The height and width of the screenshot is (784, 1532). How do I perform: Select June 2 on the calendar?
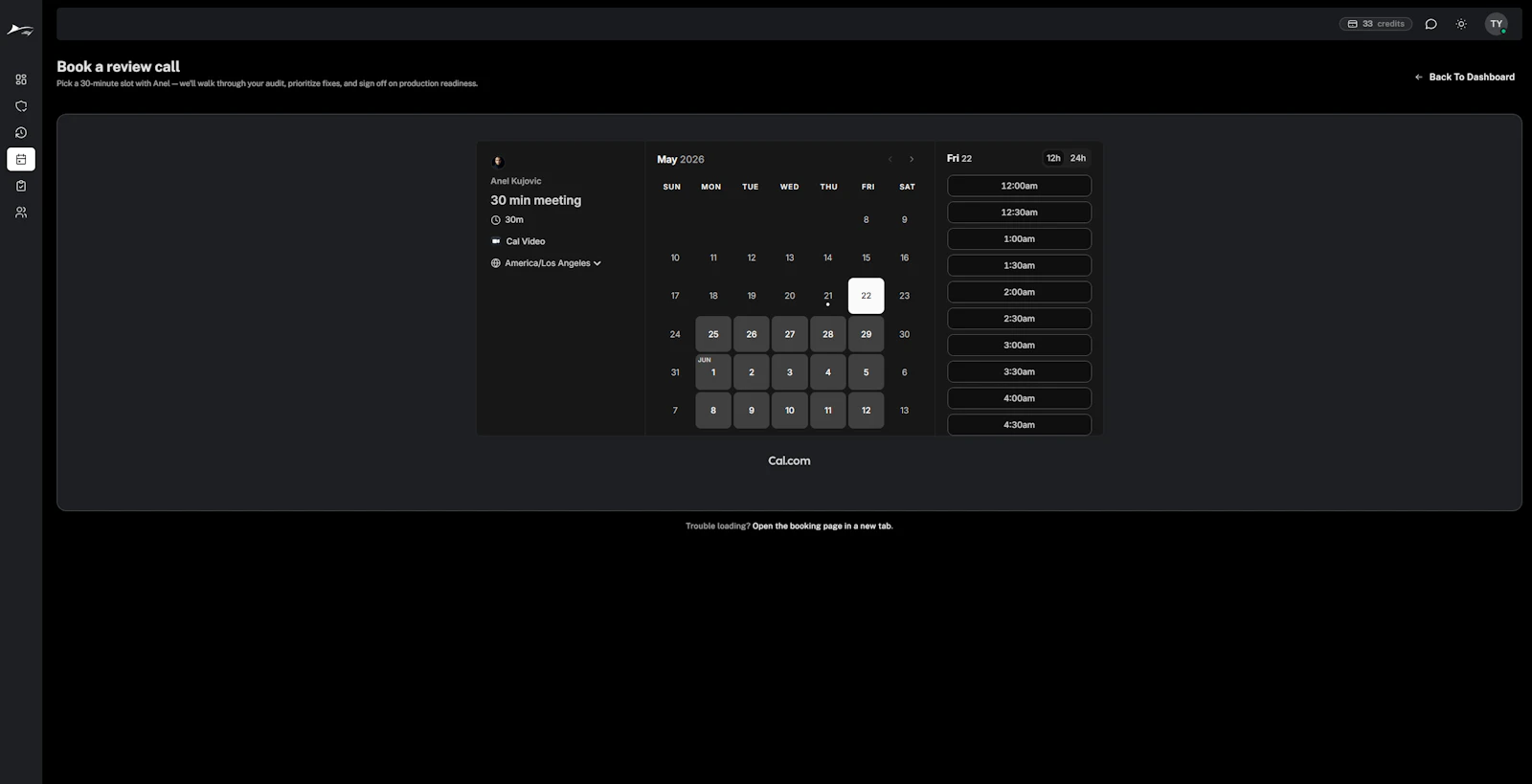pyautogui.click(x=752, y=372)
